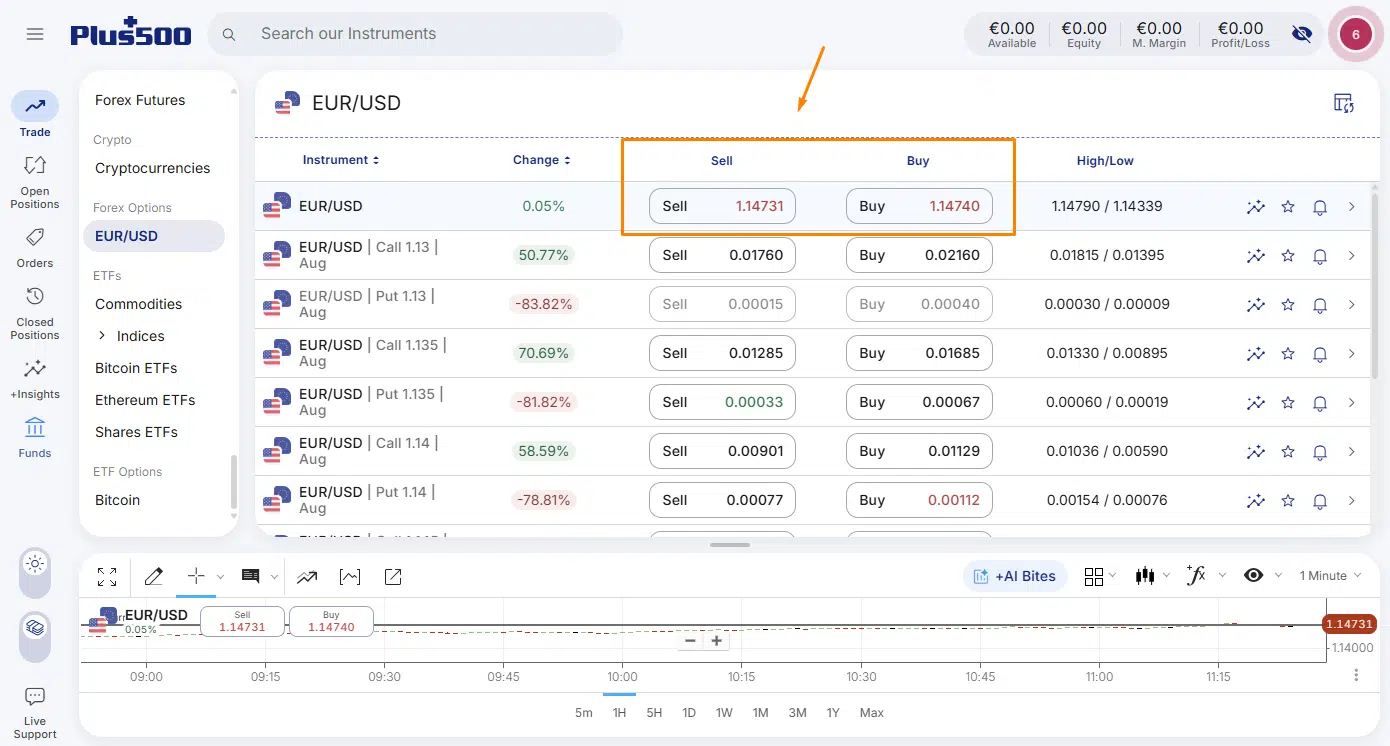Image resolution: width=1390 pixels, height=746 pixels.
Task: Open chart for EUR/USD Call 1.135 Aug
Action: pos(1256,354)
